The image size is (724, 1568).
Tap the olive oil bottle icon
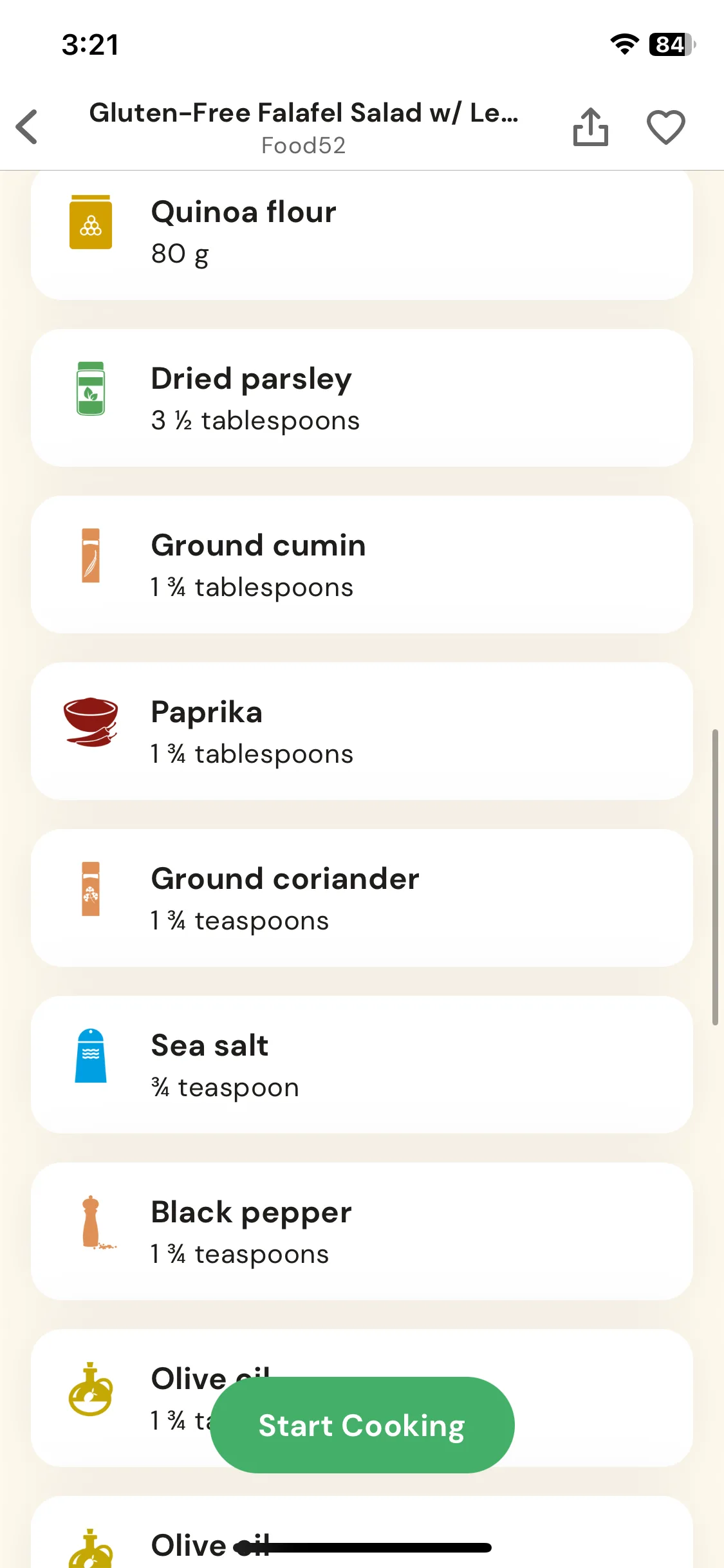point(91,1388)
